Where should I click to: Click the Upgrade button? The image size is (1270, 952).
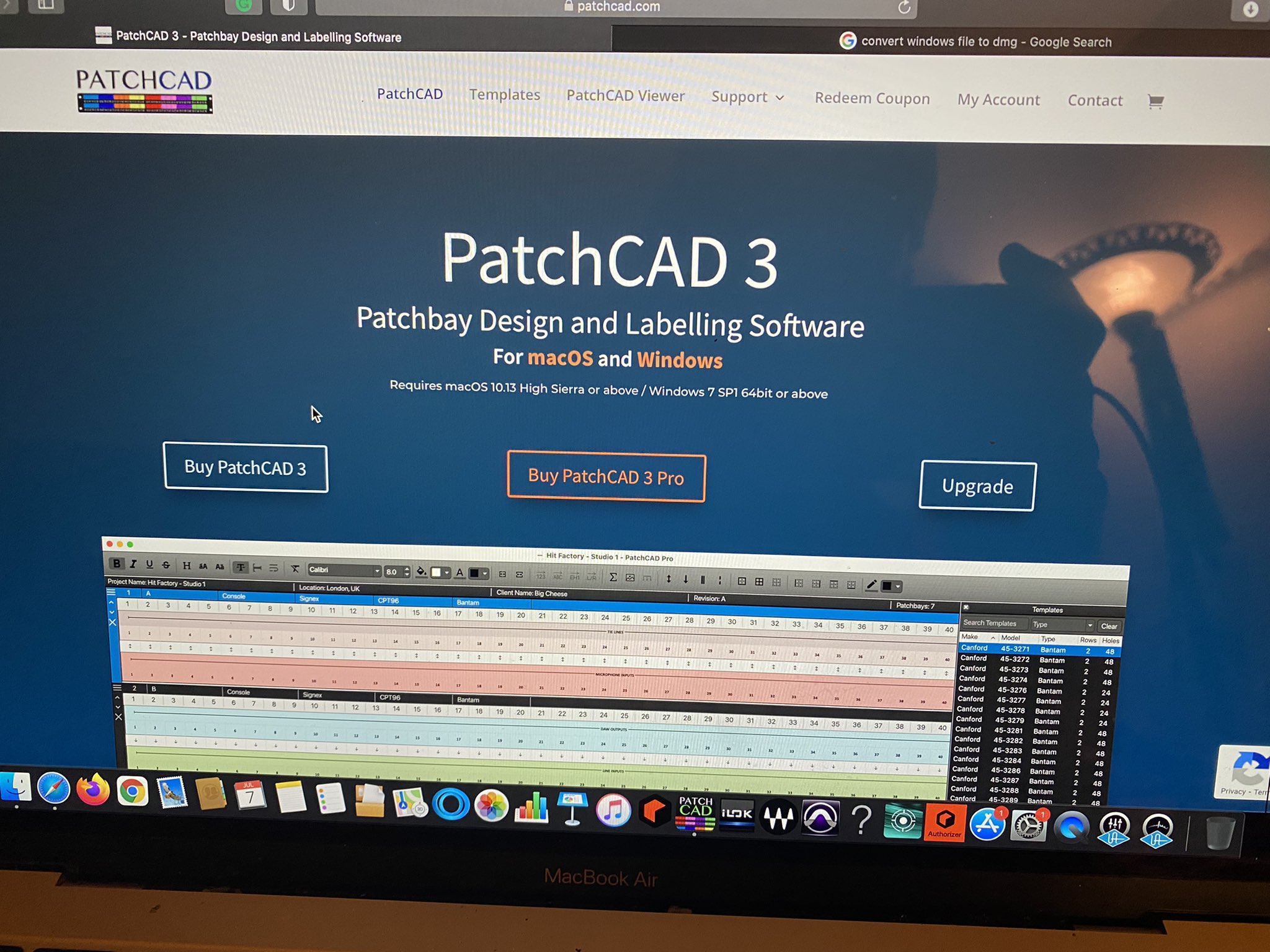tap(977, 487)
